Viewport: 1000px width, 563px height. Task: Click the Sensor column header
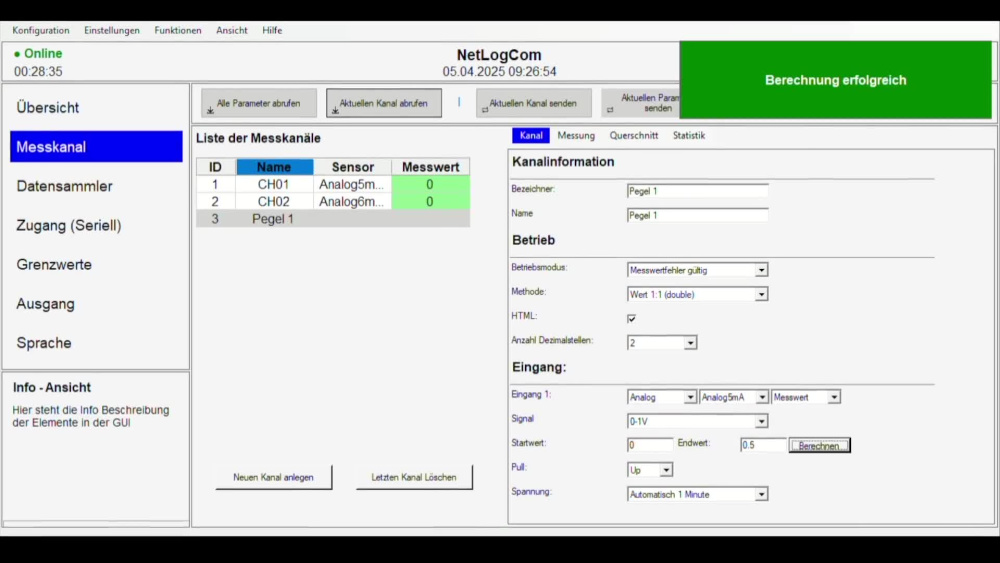tap(353, 167)
